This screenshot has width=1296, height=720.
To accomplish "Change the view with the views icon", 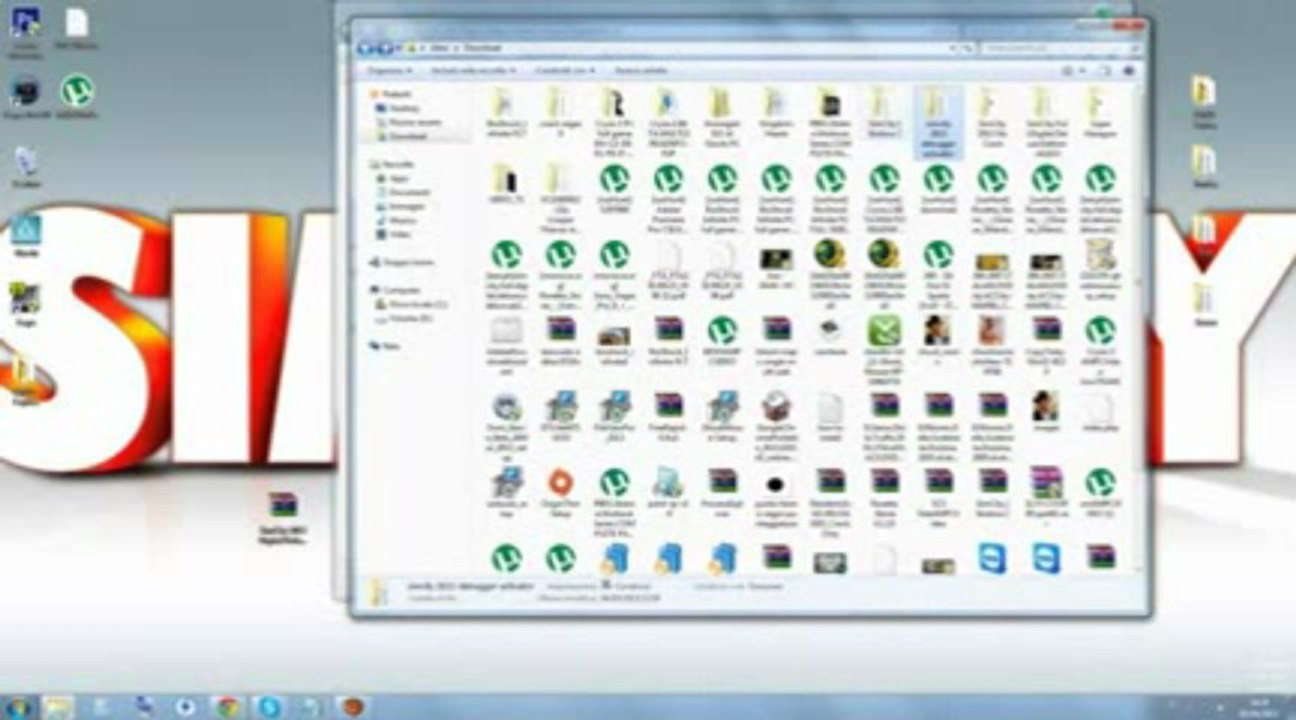I will click(x=1069, y=71).
